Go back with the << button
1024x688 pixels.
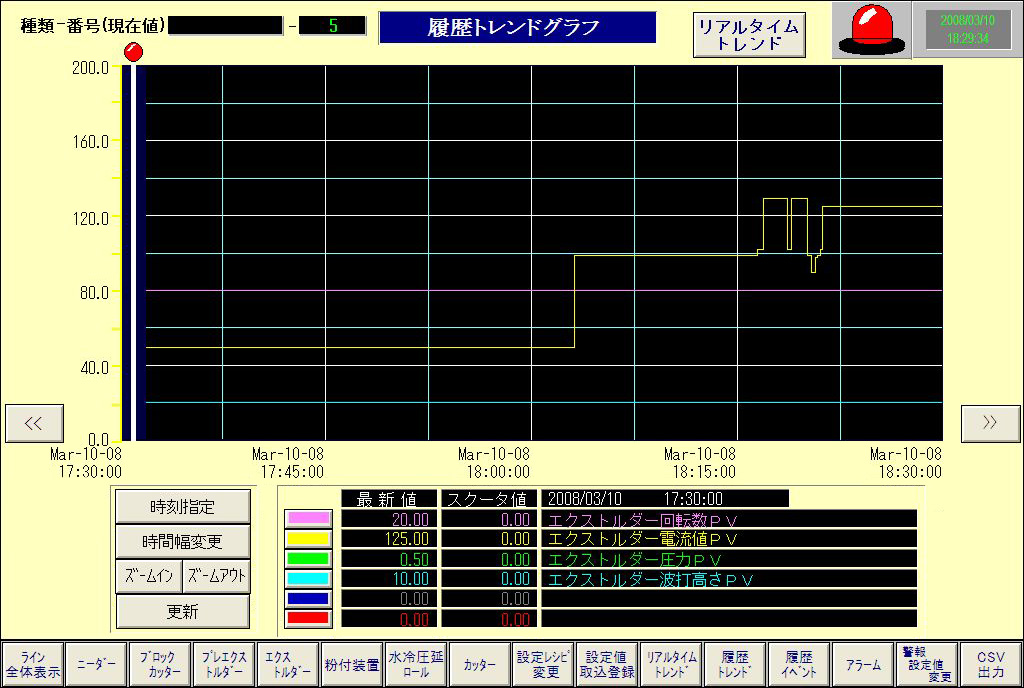(x=34, y=423)
